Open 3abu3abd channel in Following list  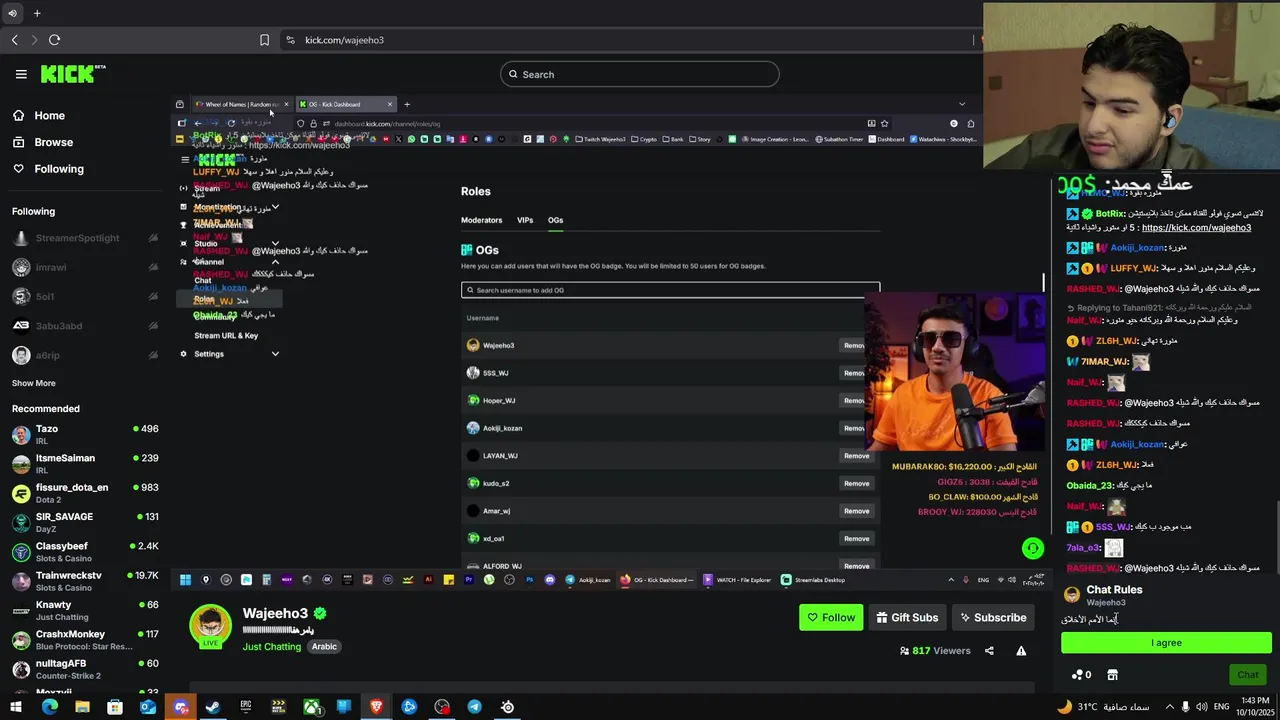pos(85,326)
